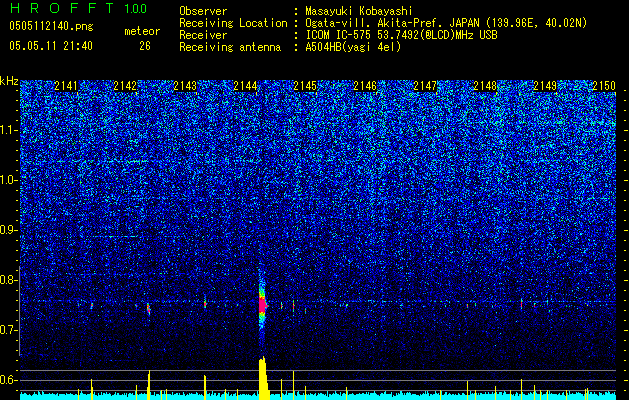This screenshot has width=629, height=400.
Task: Click the 2142 time marker
Action: coord(125,86)
